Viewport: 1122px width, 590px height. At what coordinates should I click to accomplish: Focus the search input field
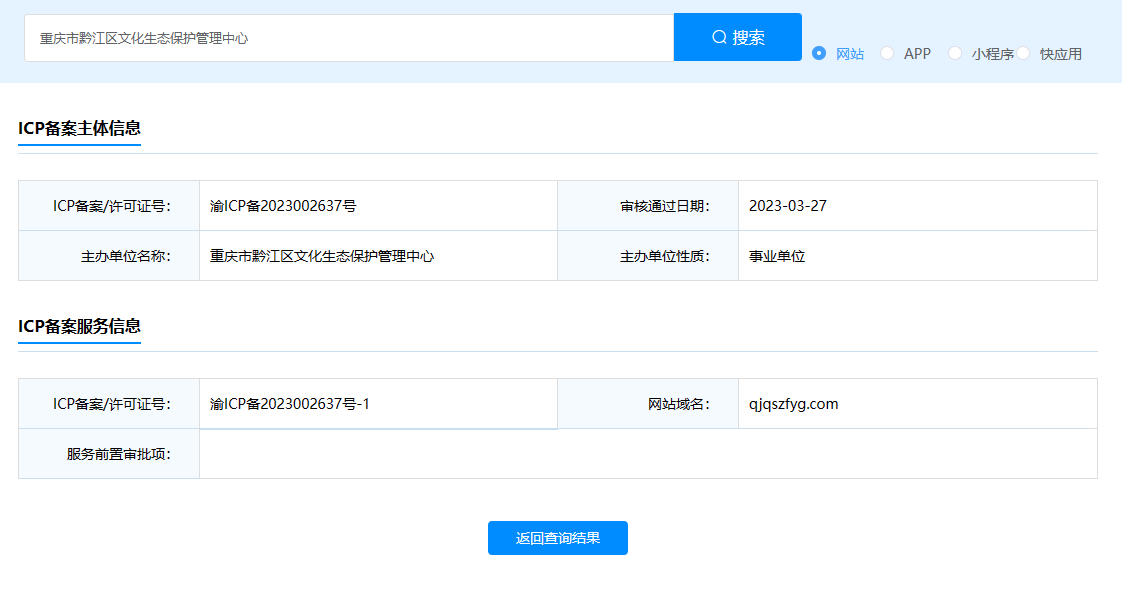349,38
